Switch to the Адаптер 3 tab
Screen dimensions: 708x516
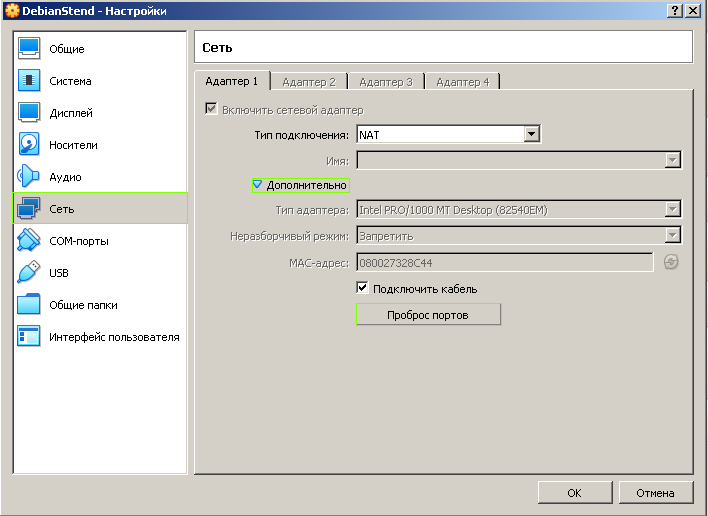point(386,82)
